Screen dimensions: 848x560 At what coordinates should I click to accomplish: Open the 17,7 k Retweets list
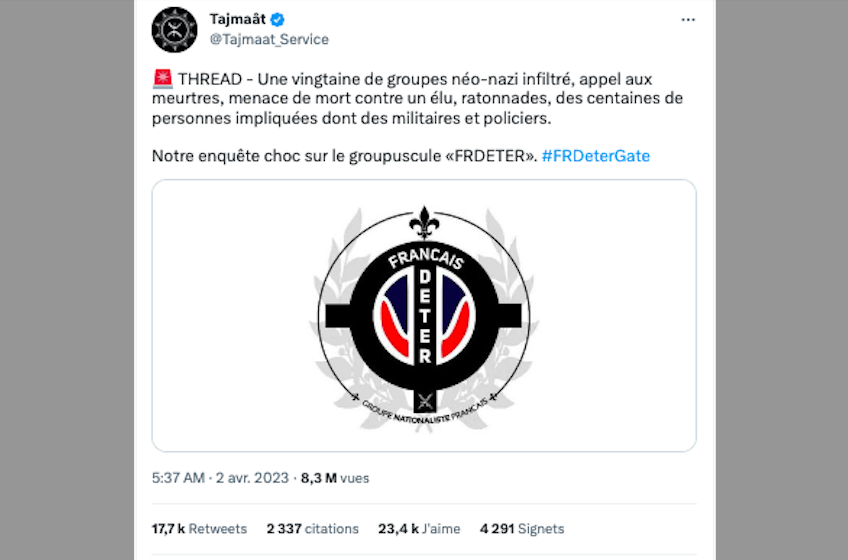click(199, 529)
